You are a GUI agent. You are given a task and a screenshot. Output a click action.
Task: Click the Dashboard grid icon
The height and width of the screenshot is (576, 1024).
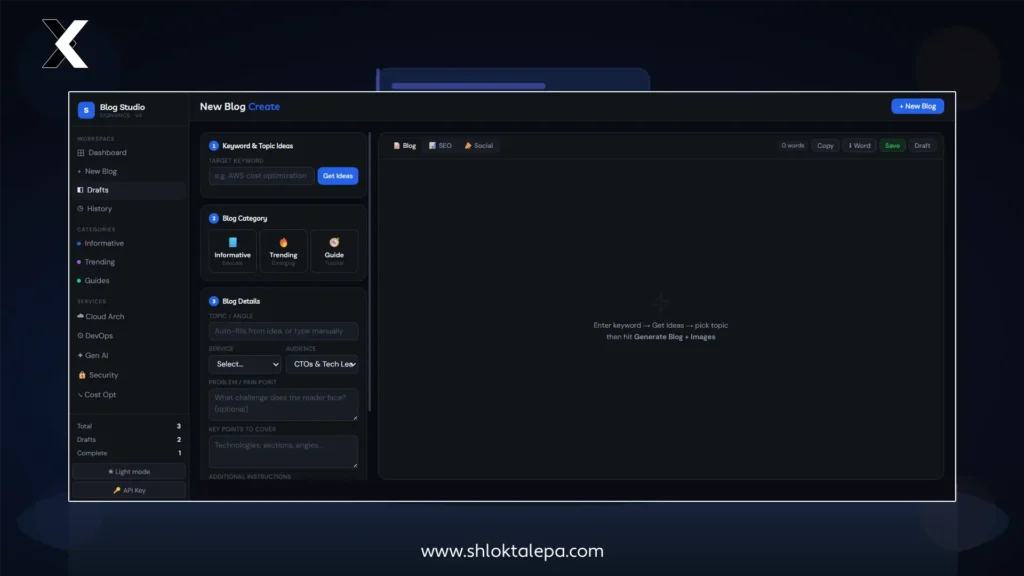[80, 153]
